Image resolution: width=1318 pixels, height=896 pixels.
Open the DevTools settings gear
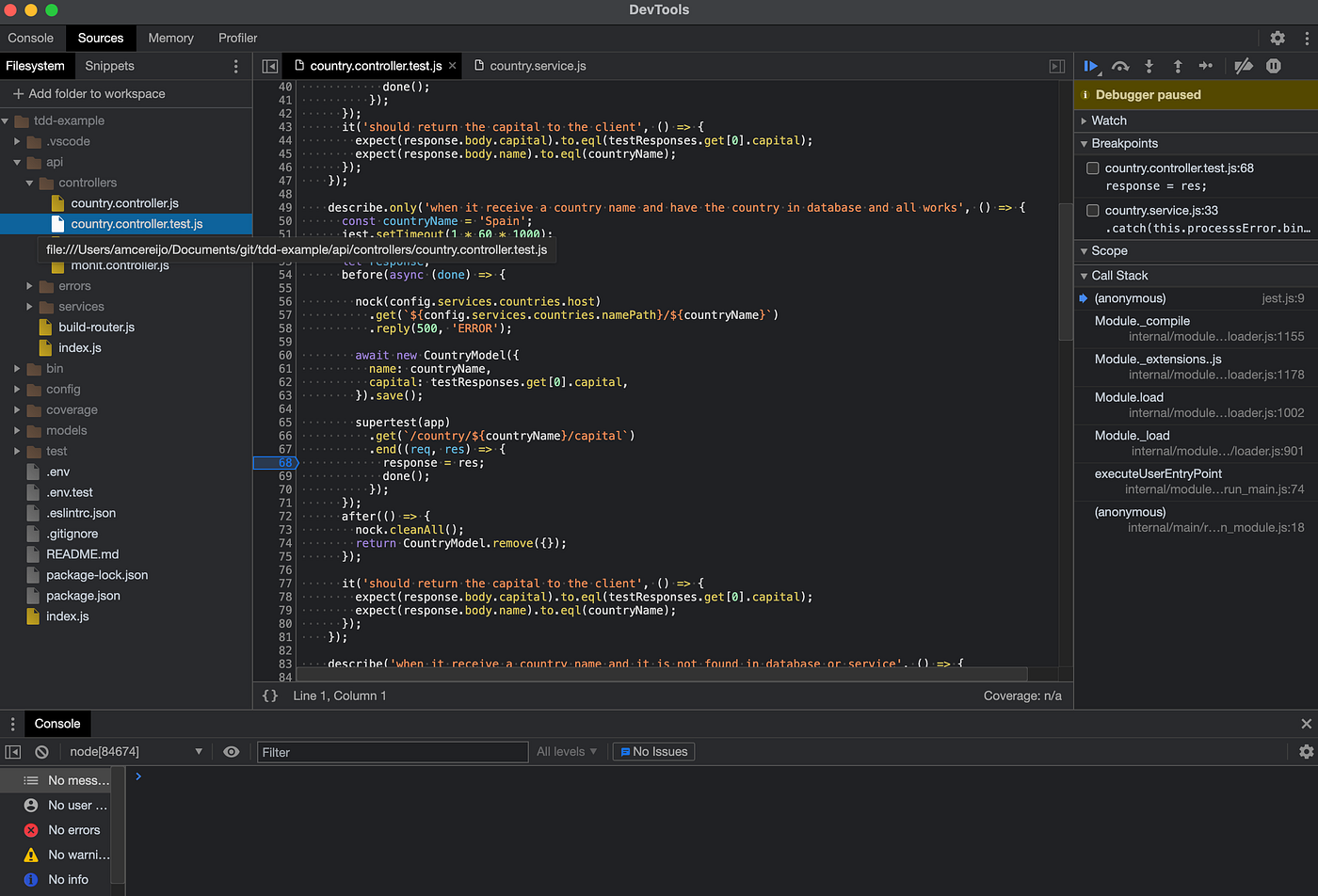coord(1277,38)
